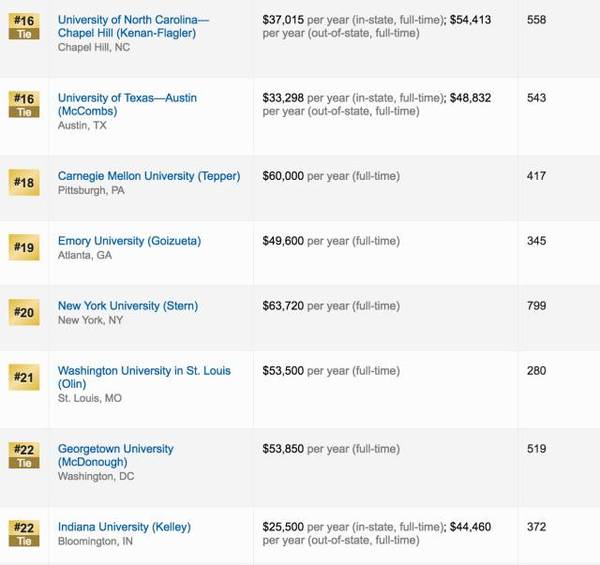
Task: Click #16 Tie badge beside North Carolina
Action: click(x=24, y=26)
